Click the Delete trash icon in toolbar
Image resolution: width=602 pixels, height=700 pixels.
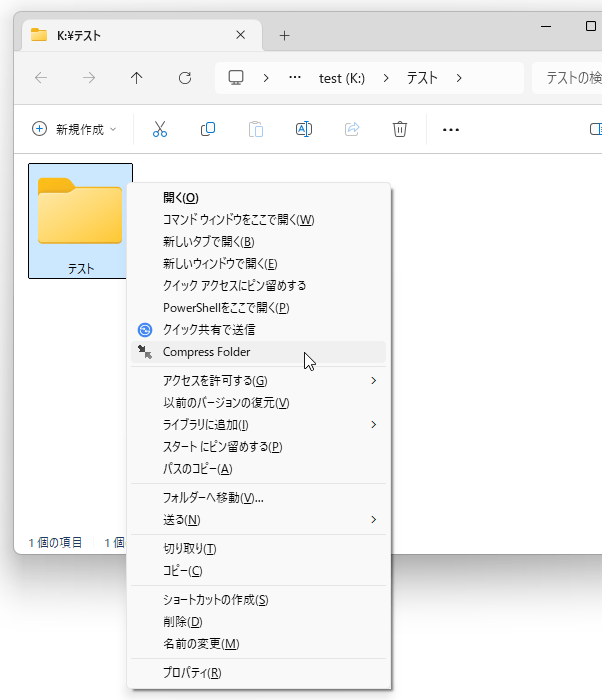(400, 129)
